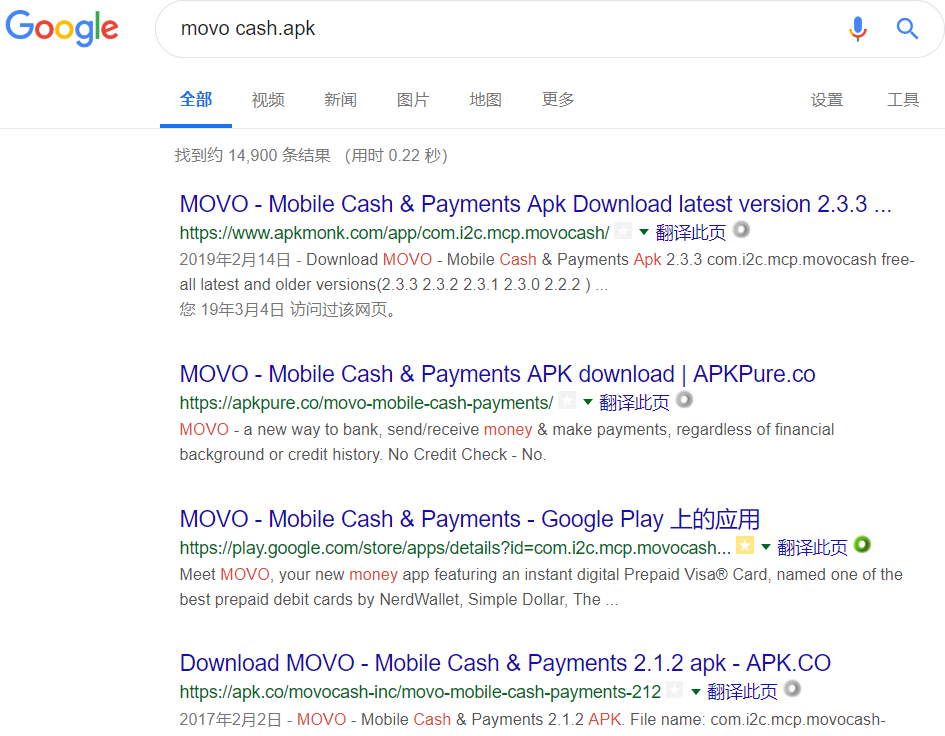Toggle the star icon beside apkpure.co URL
This screenshot has height=736, width=945.
point(567,400)
